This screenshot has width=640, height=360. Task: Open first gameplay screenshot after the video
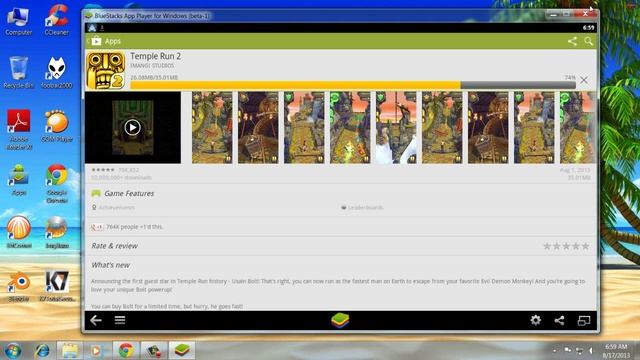point(212,128)
